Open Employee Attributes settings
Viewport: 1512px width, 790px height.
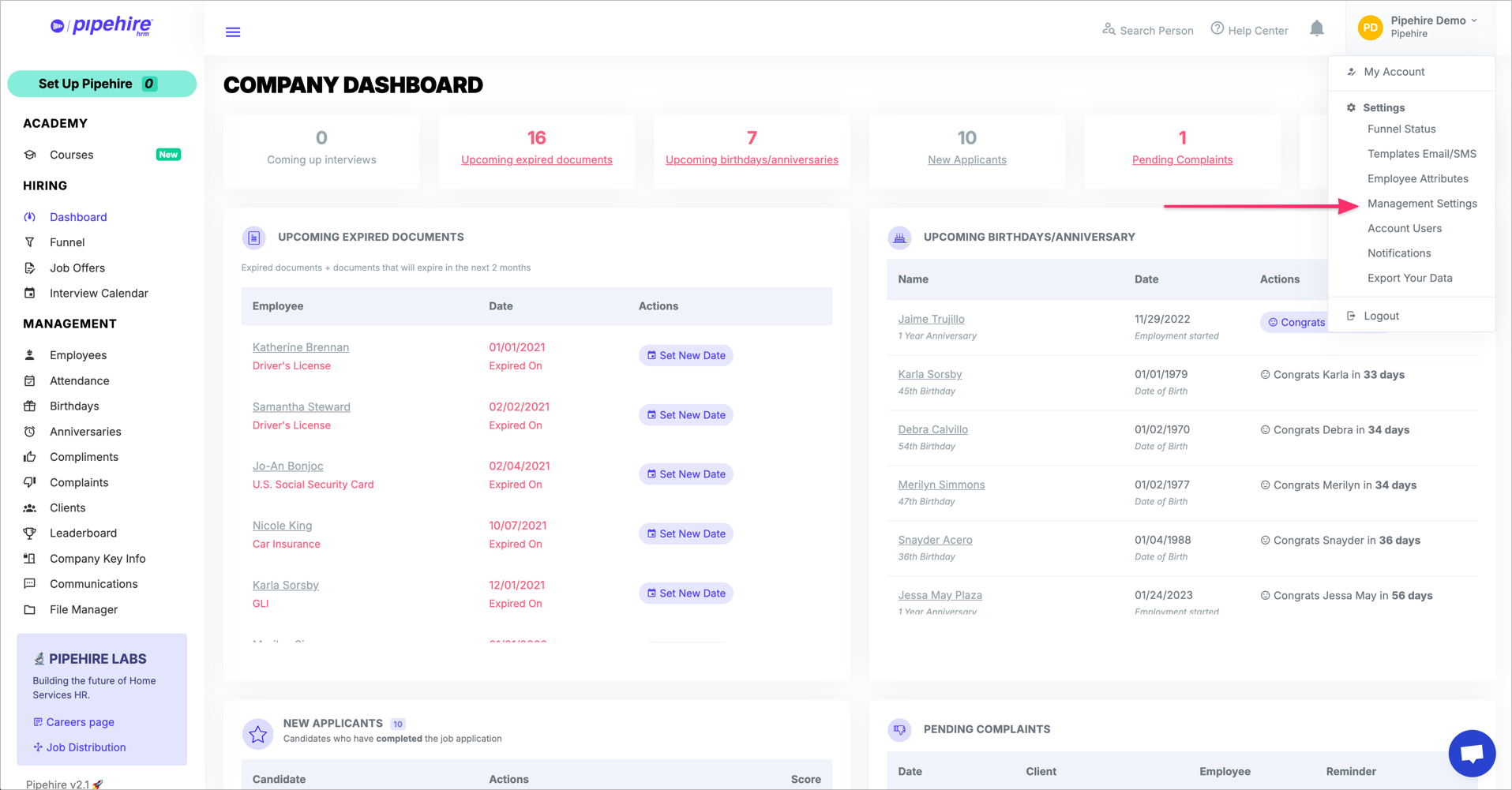point(1417,178)
